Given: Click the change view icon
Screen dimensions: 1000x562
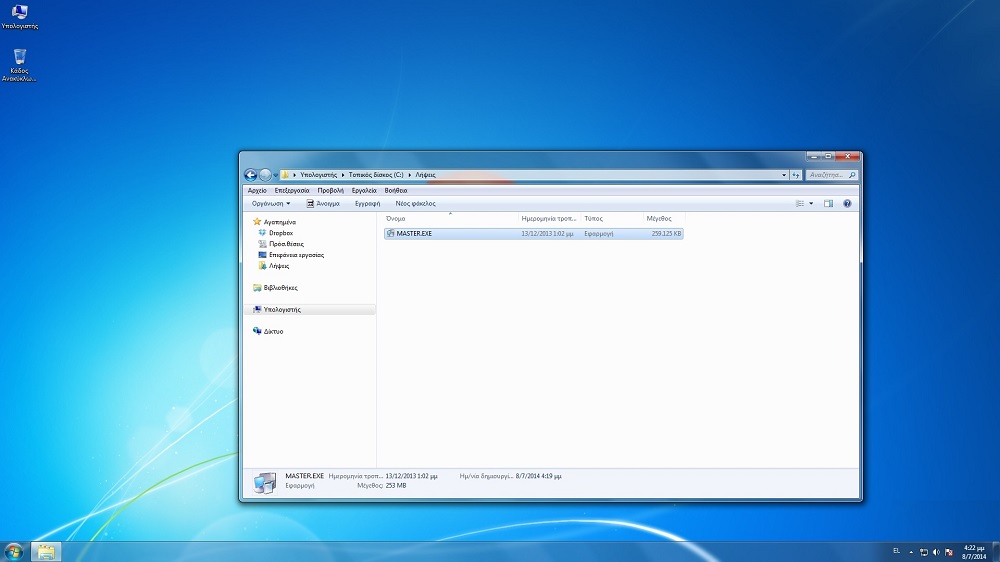Looking at the screenshot, I should 800,203.
